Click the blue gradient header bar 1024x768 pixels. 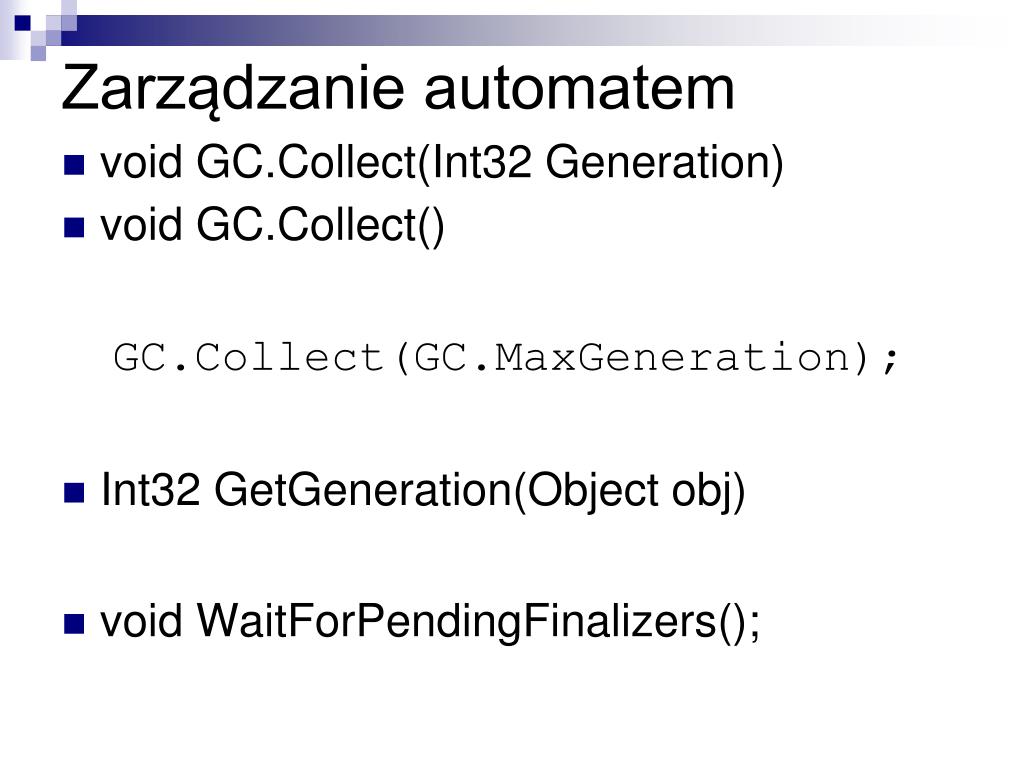tap(522, 31)
